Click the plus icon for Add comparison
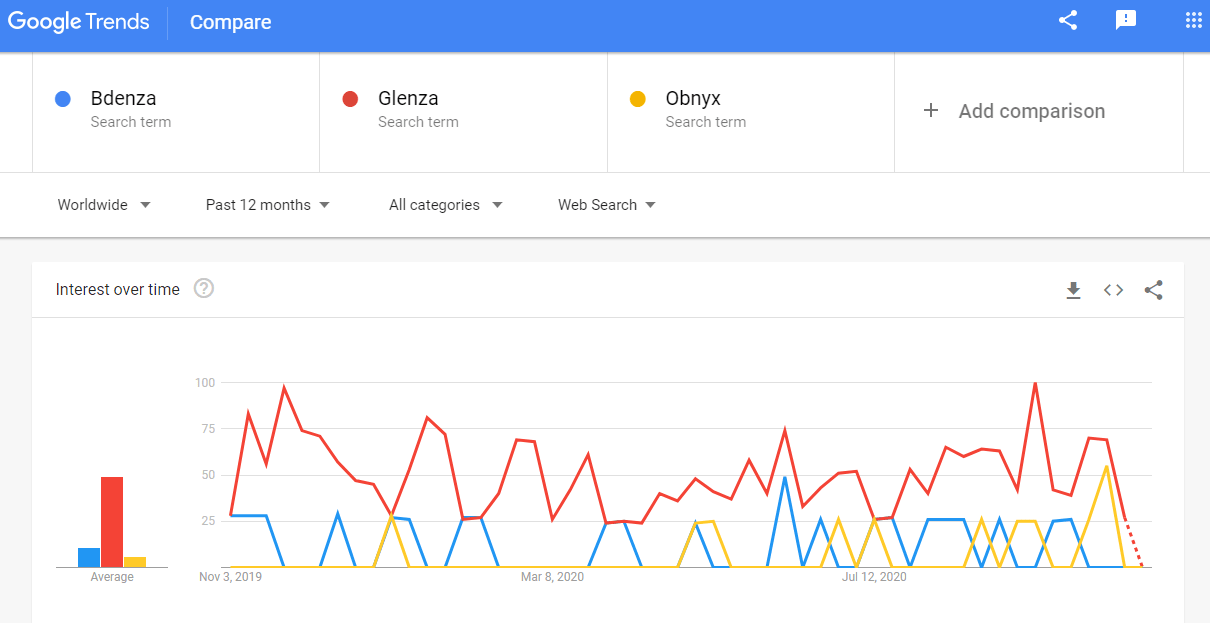 point(931,111)
